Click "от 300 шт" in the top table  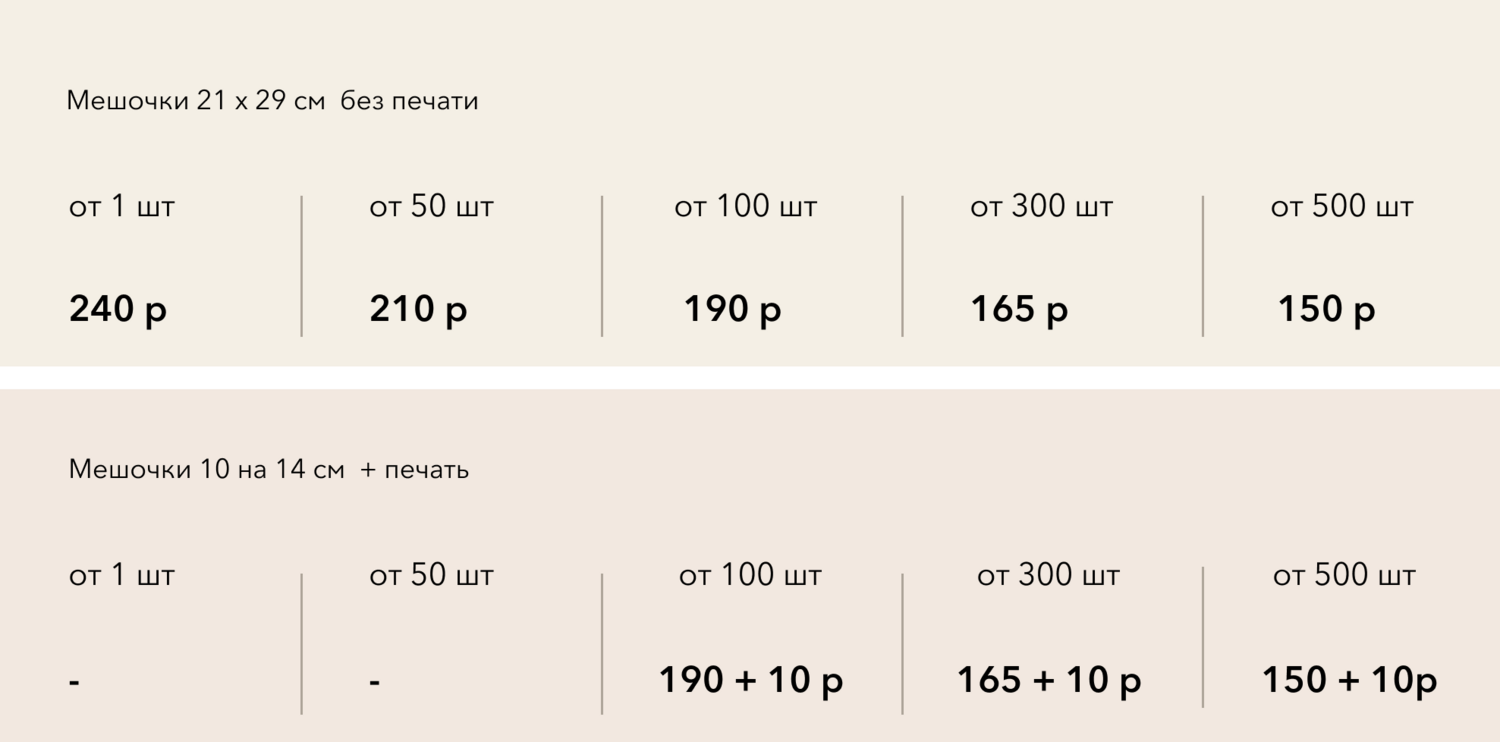[x=1041, y=207]
